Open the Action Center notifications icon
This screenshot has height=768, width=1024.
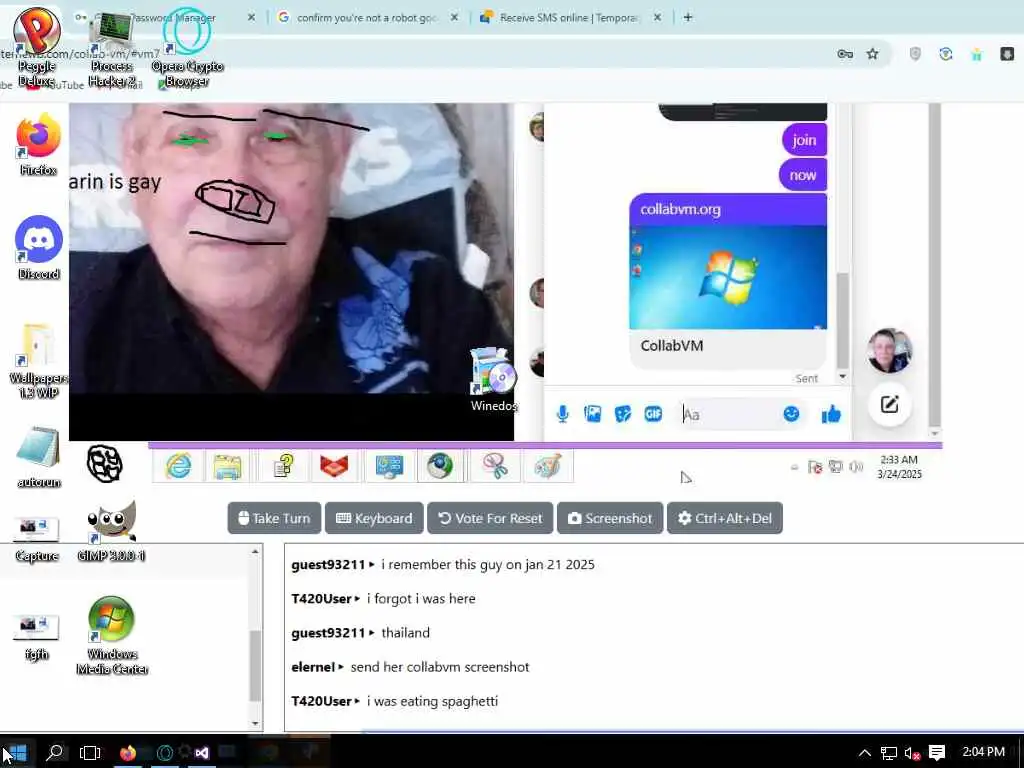(x=937, y=752)
